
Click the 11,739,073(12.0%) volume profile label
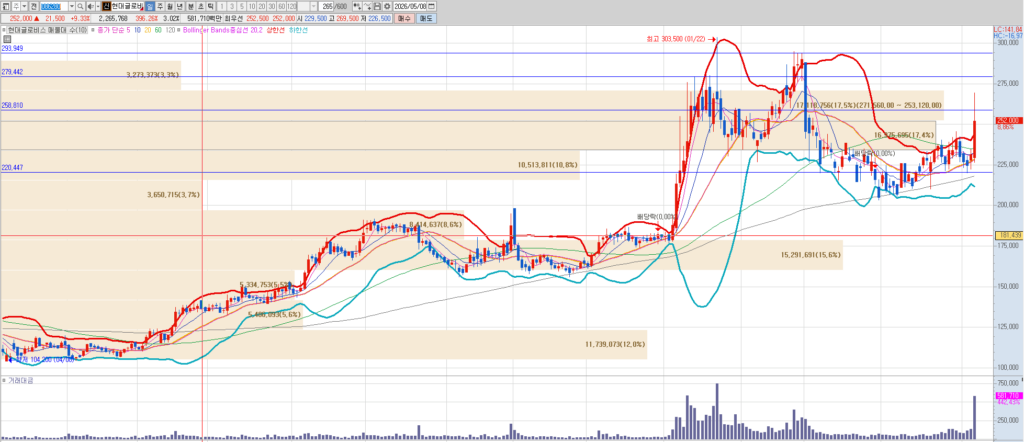pyautogui.click(x=615, y=343)
